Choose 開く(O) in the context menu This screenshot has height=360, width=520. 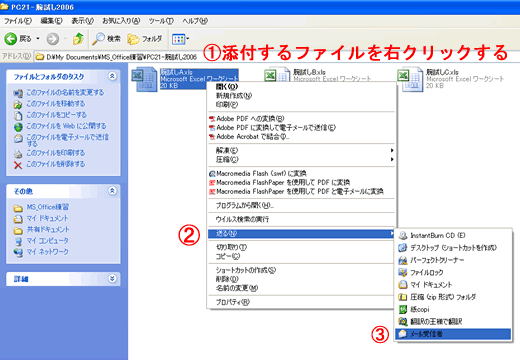coord(301,87)
